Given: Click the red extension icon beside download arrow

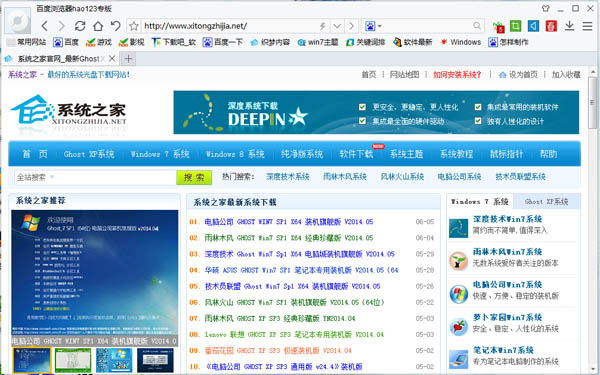Looking at the screenshot, I should tap(551, 26).
